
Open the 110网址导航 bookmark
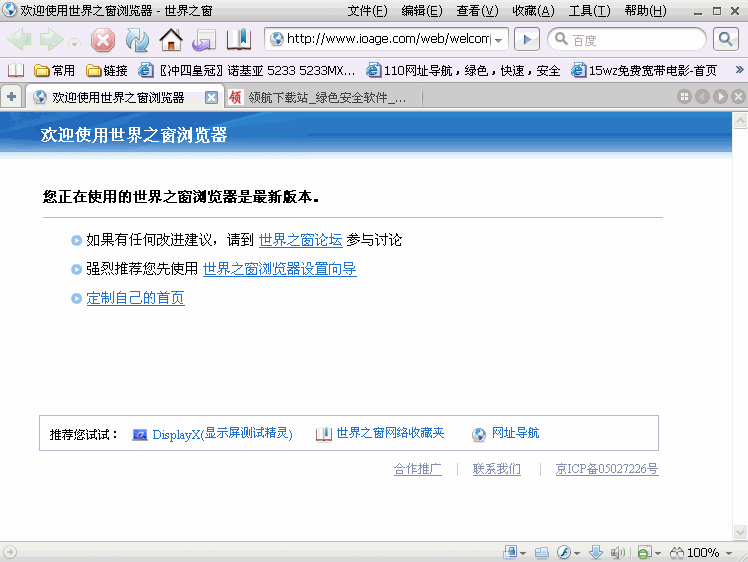[x=463, y=71]
